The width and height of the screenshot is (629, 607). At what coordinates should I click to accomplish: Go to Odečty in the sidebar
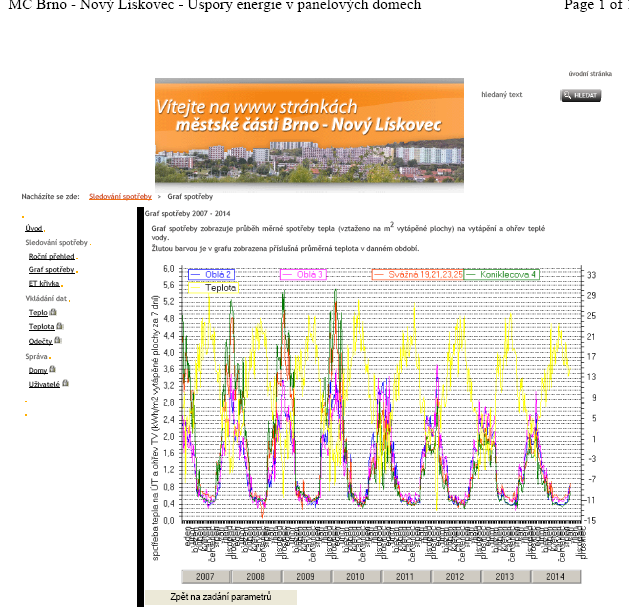pyautogui.click(x=41, y=341)
